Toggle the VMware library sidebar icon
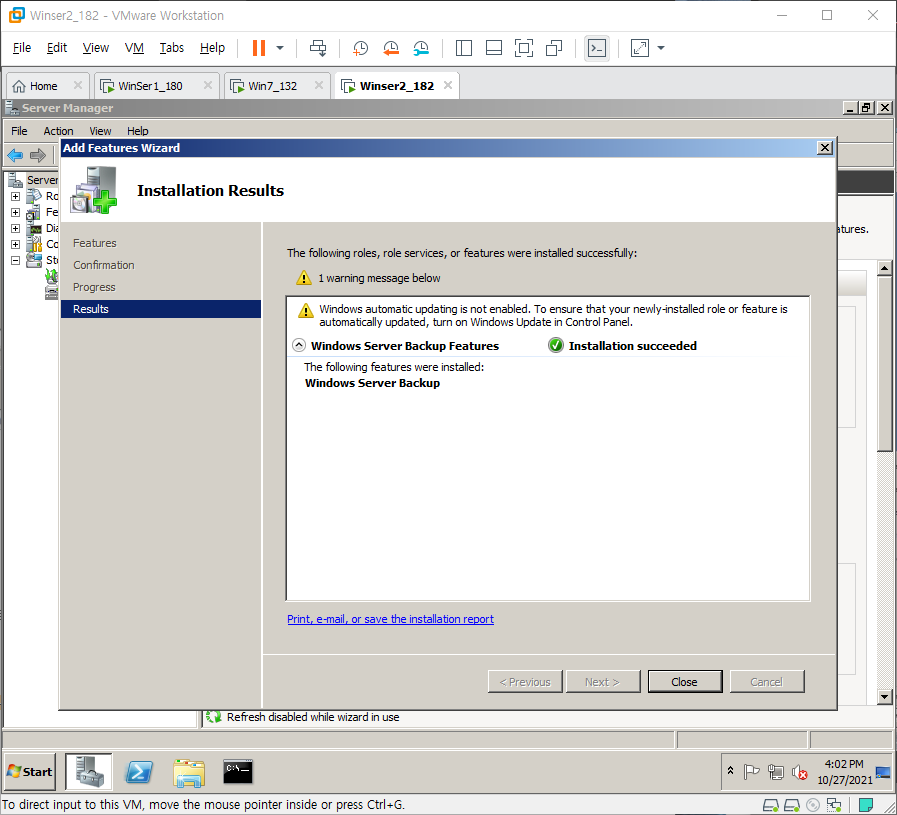Image resolution: width=897 pixels, height=815 pixels. coord(463,48)
